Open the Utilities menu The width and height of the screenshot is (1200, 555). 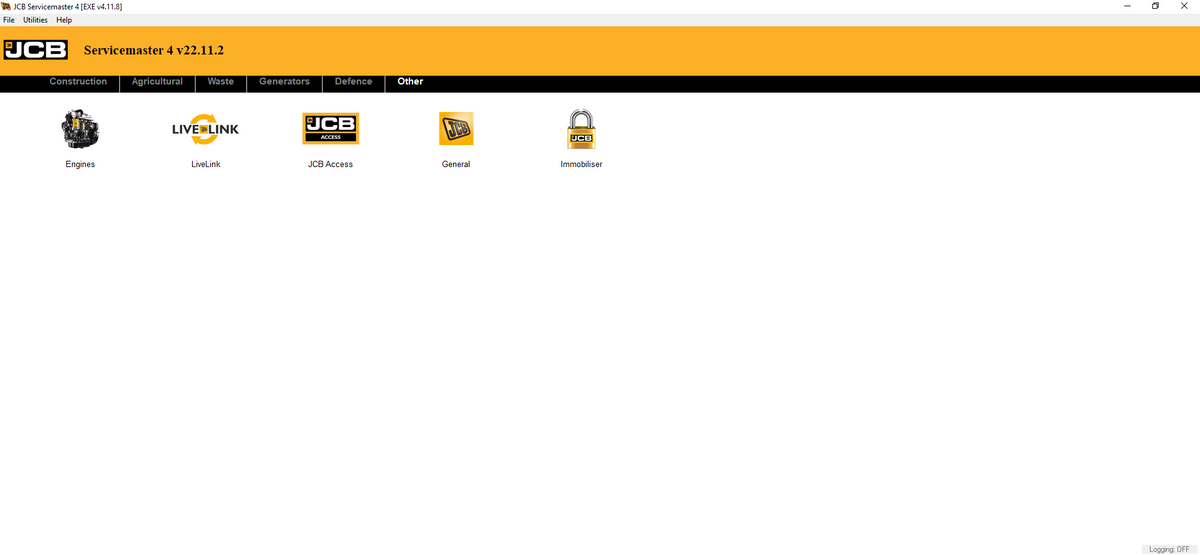[x=35, y=20]
